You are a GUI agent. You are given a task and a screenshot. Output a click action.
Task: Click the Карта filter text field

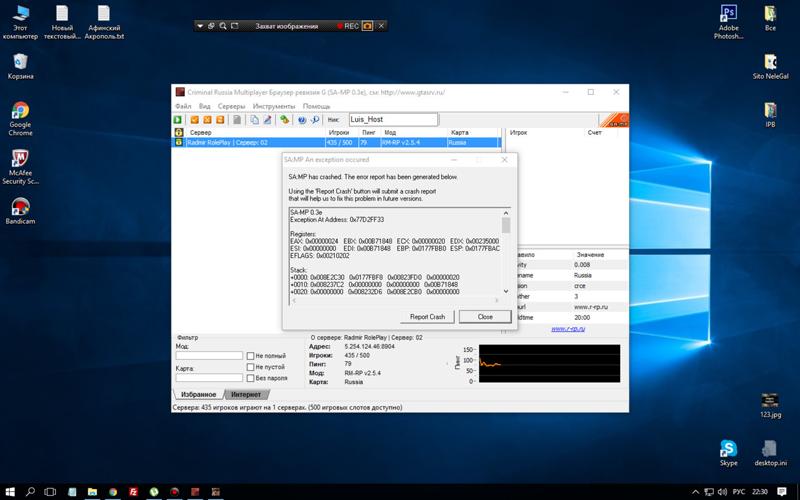[x=209, y=378]
